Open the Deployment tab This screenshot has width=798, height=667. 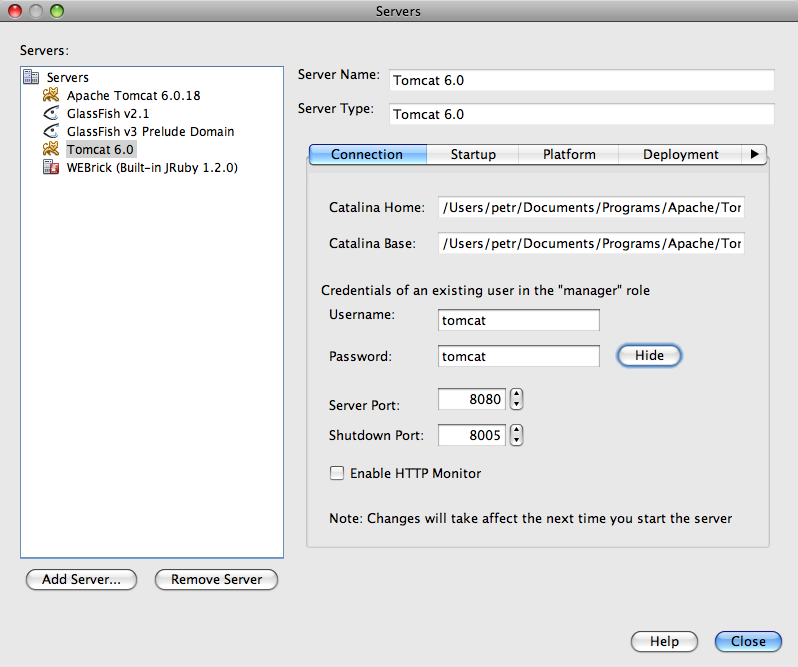tap(680, 154)
